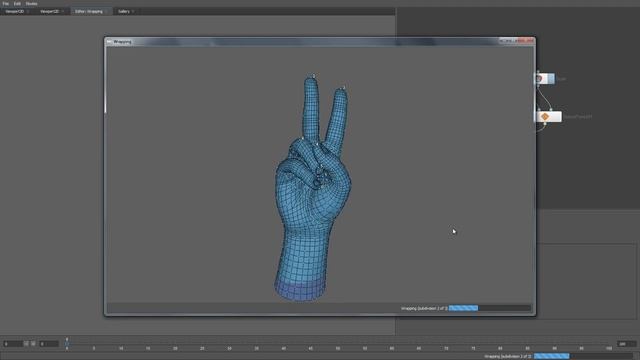Click the Wrapping dialog title bar icon
Image resolution: width=640 pixels, height=360 pixels.
[x=109, y=42]
